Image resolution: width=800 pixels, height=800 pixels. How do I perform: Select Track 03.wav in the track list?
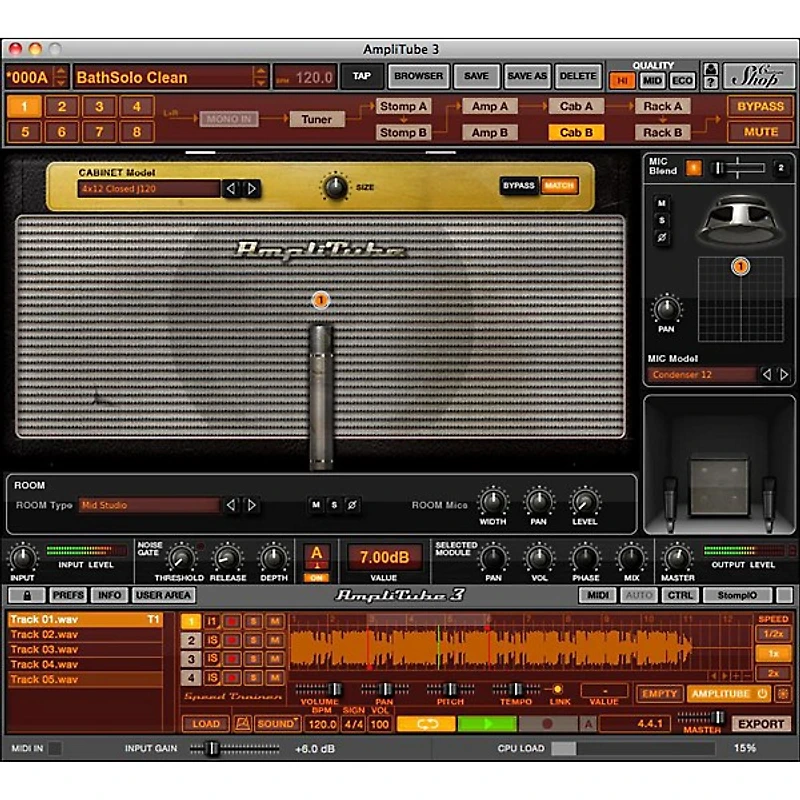[x=85, y=649]
